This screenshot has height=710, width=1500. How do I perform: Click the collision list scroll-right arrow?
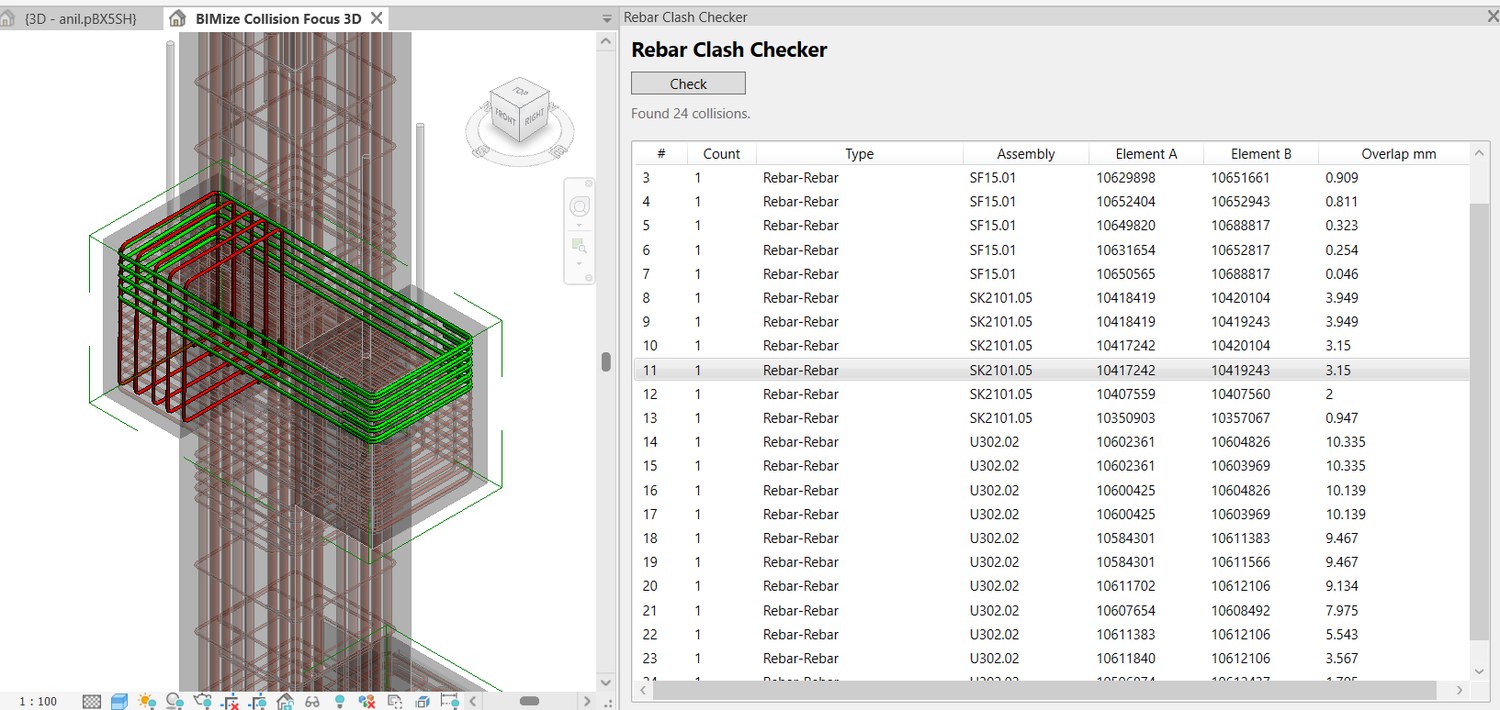pyautogui.click(x=1460, y=690)
